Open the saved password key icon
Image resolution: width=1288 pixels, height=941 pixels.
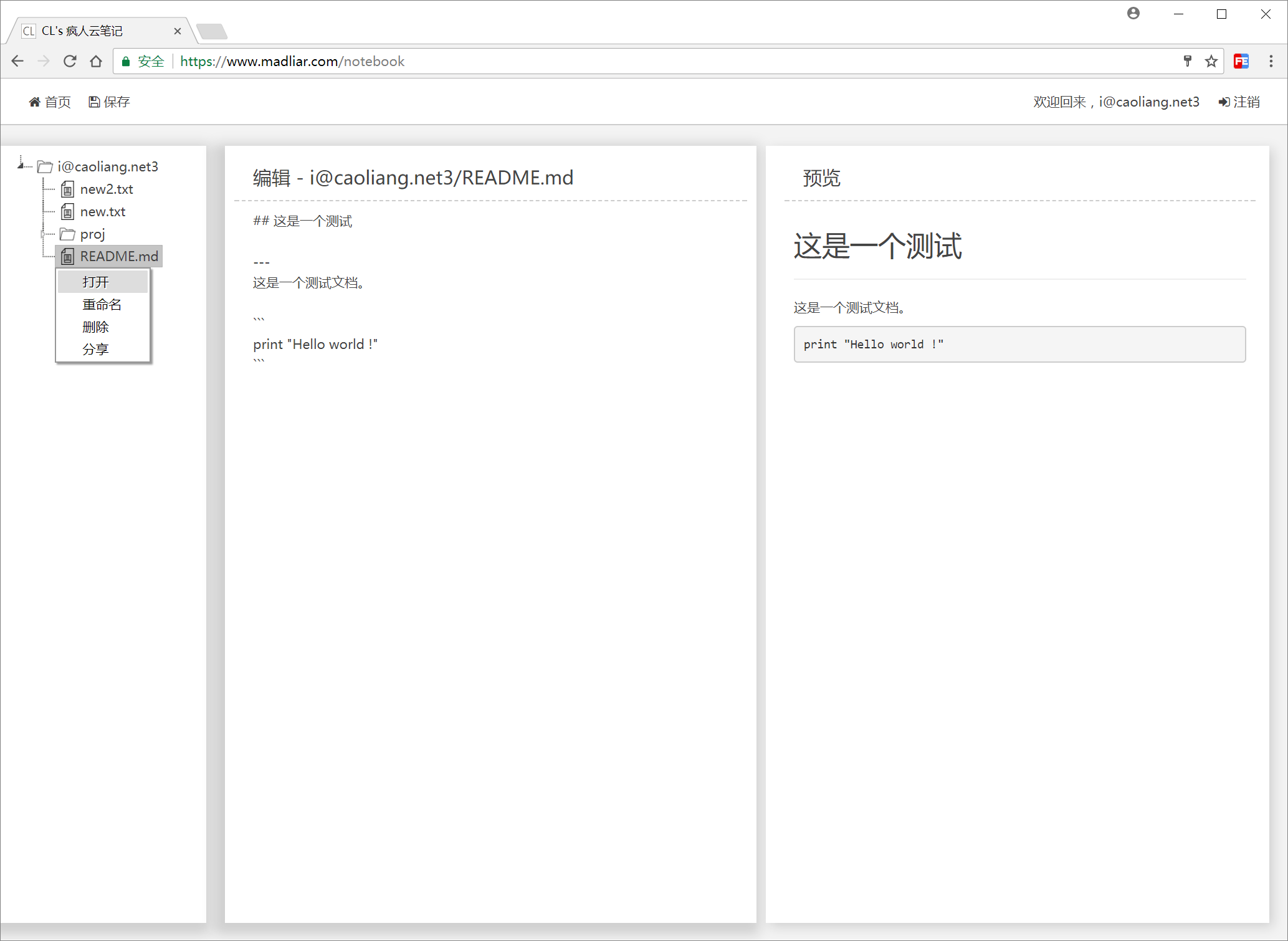(x=1188, y=61)
